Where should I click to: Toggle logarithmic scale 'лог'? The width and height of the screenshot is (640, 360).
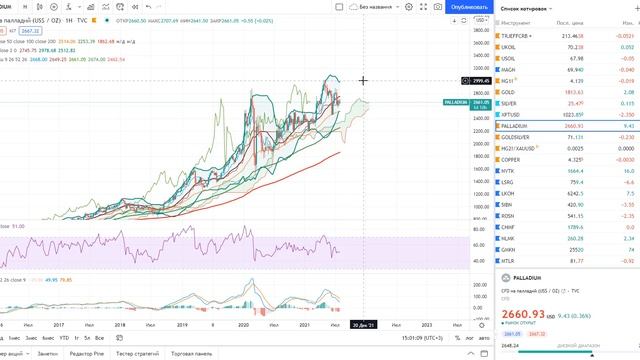[470, 338]
